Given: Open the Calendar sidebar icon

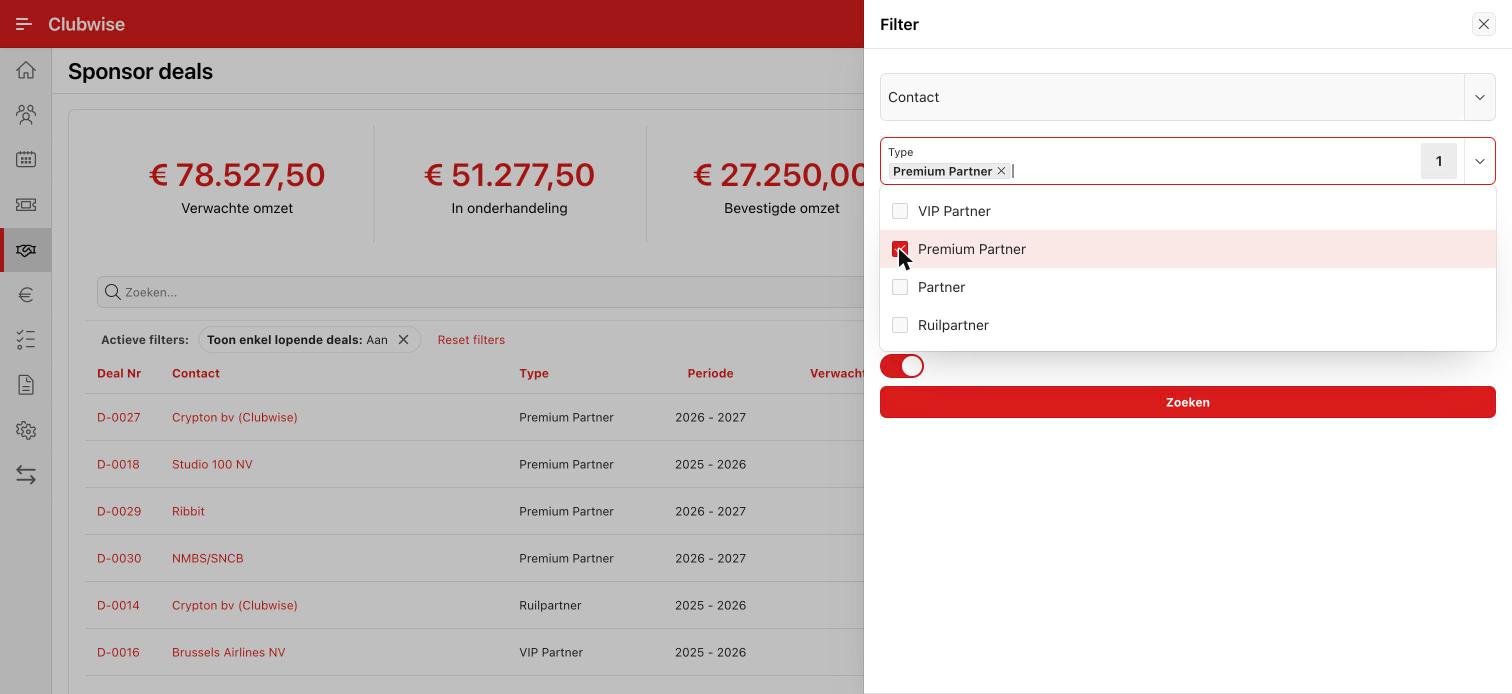Looking at the screenshot, I should pyautogui.click(x=26, y=160).
